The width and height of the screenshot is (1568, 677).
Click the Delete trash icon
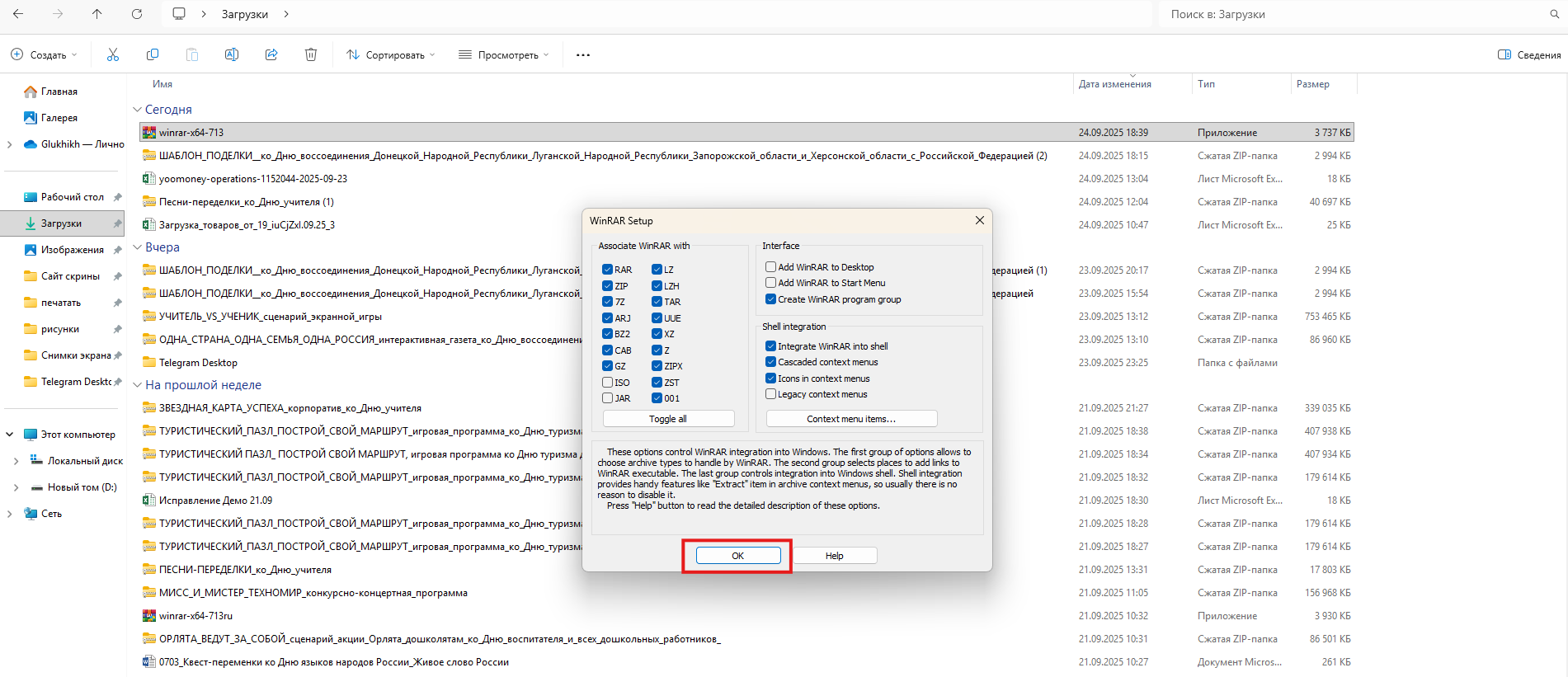311,54
